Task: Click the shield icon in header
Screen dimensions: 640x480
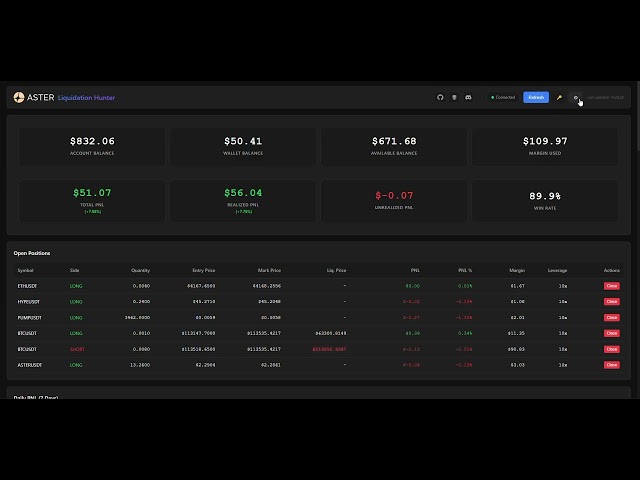Action: pos(454,98)
